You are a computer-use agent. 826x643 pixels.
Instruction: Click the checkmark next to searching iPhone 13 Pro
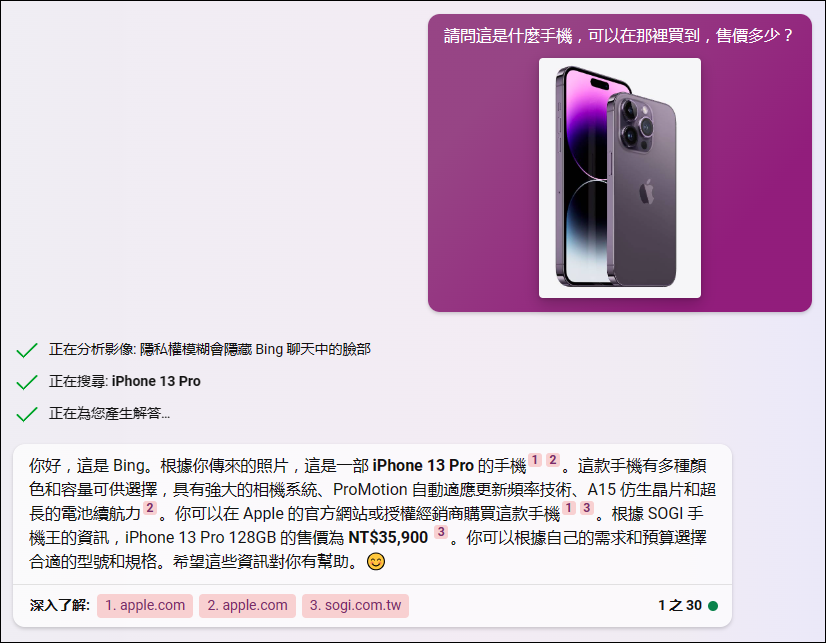click(x=27, y=382)
